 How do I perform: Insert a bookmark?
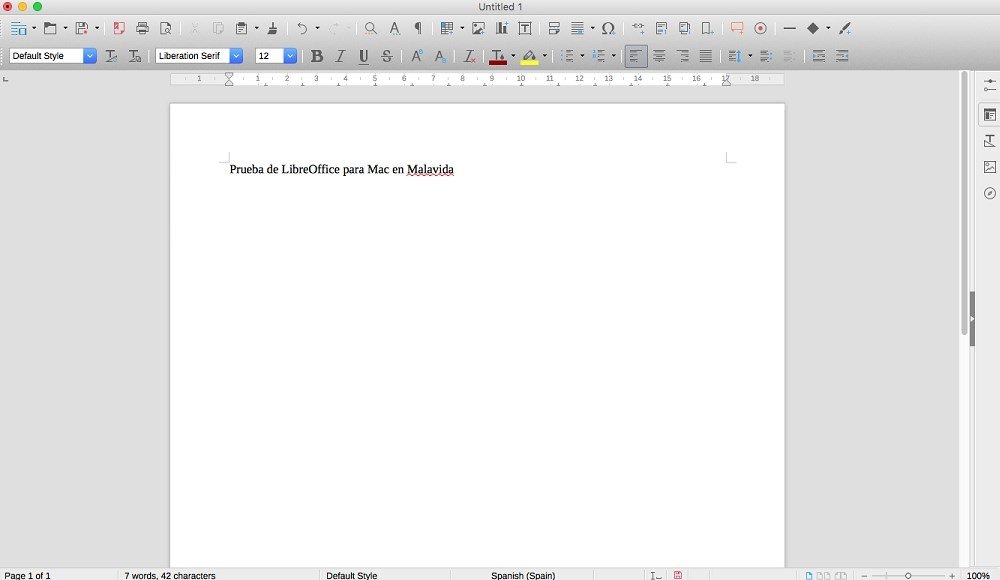707,28
